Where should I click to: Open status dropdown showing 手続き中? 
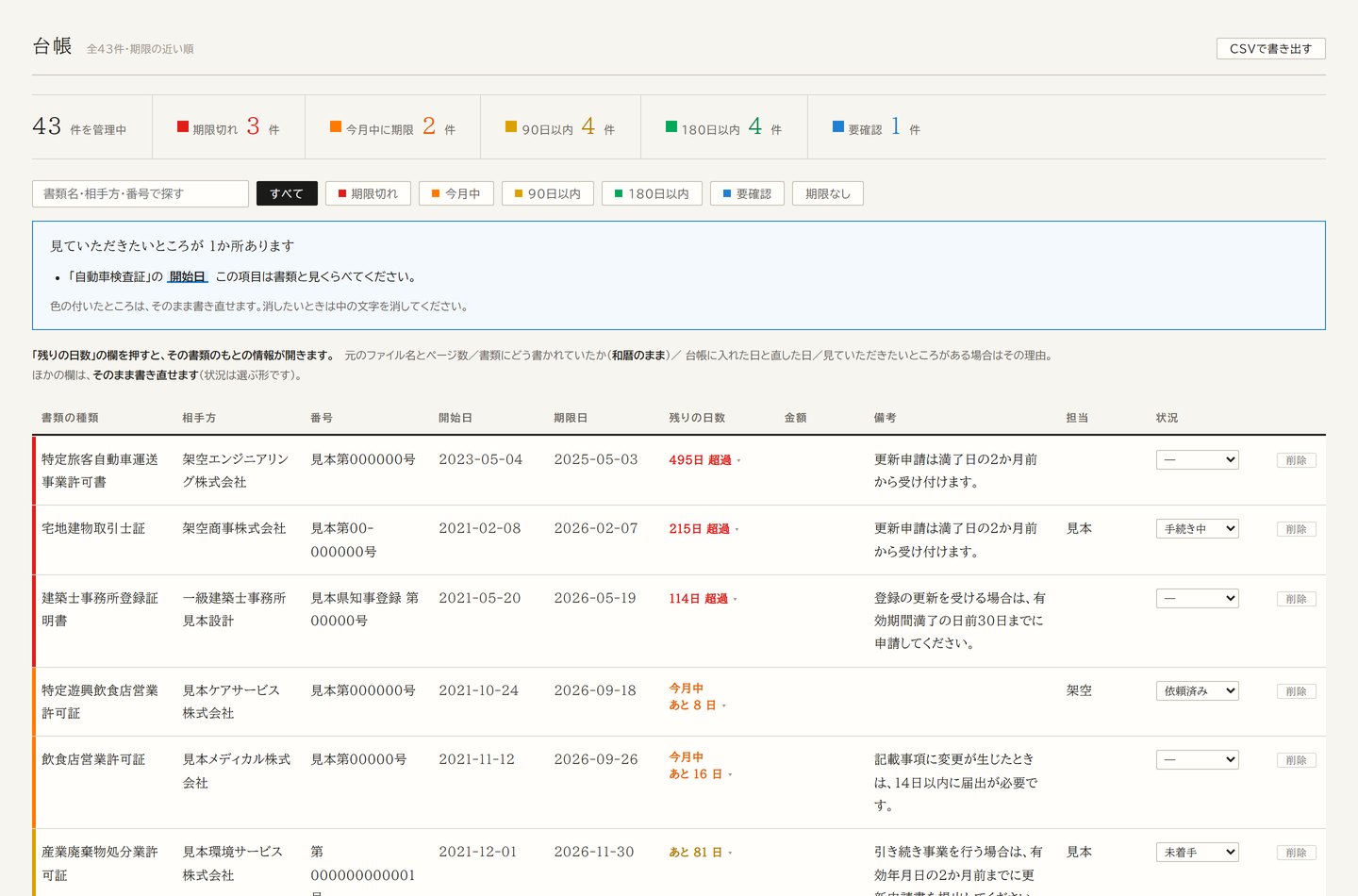1197,528
